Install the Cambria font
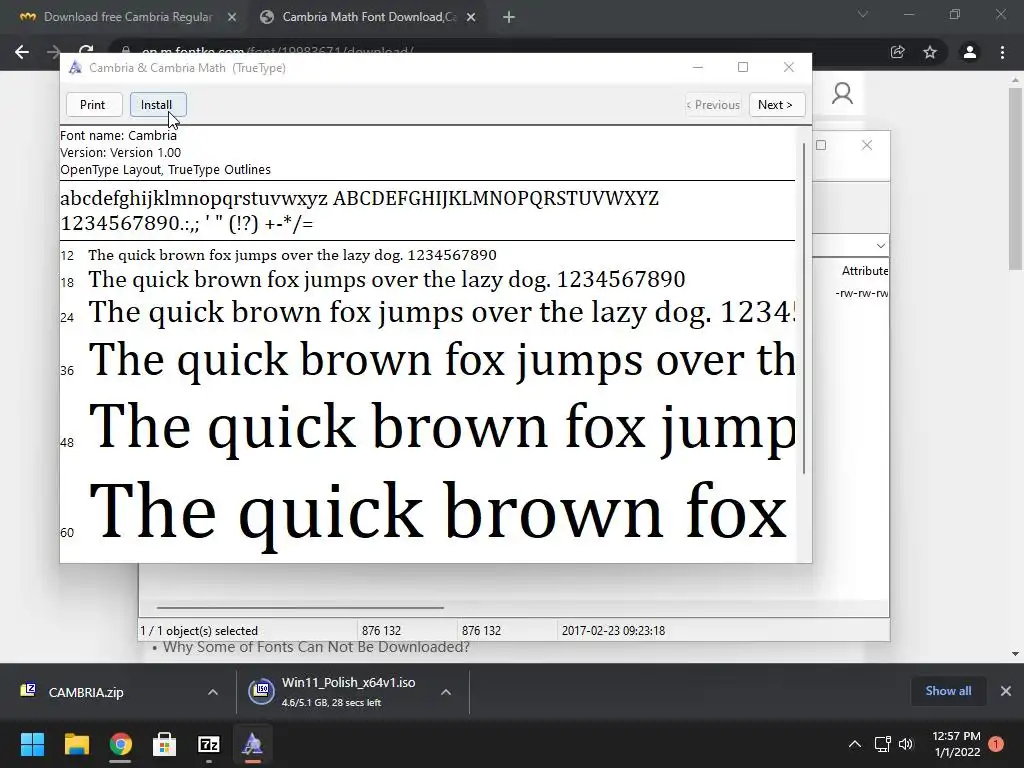Image resolution: width=1024 pixels, height=768 pixels. (158, 104)
